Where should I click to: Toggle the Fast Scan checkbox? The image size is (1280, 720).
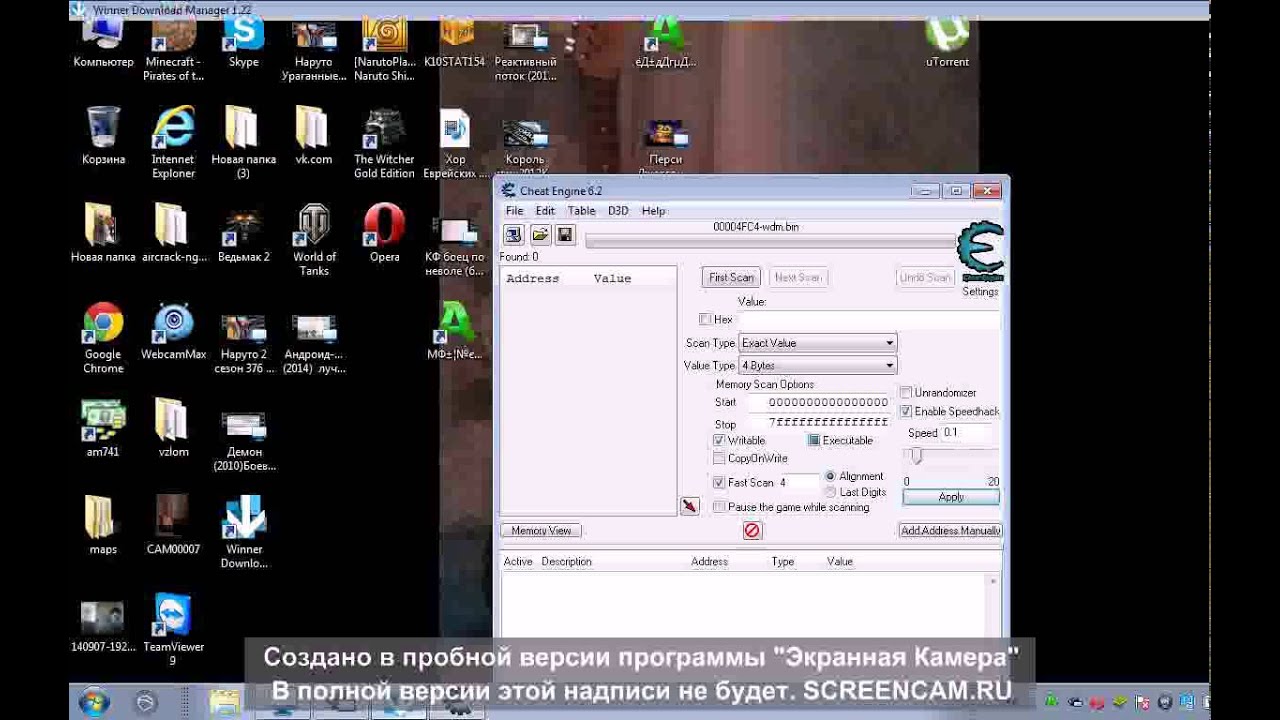[x=719, y=482]
